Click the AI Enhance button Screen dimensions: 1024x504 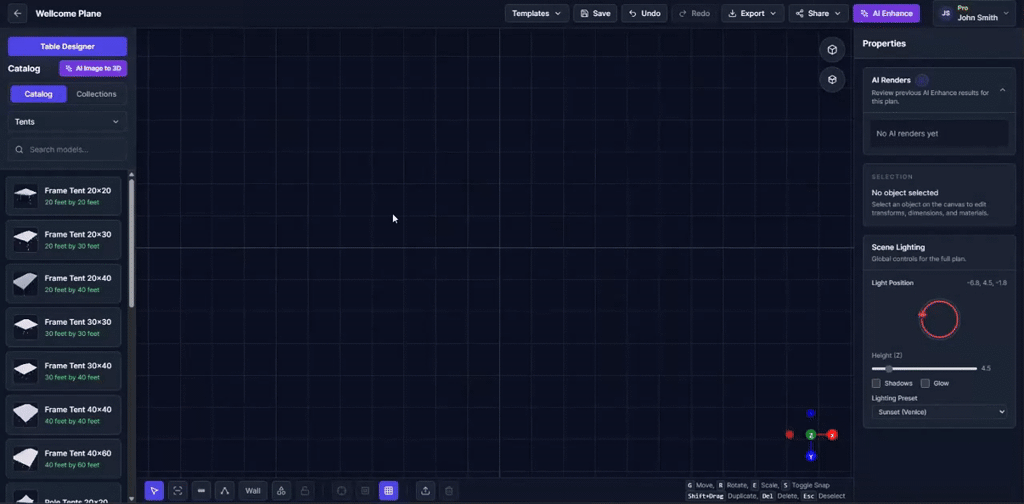coord(886,13)
